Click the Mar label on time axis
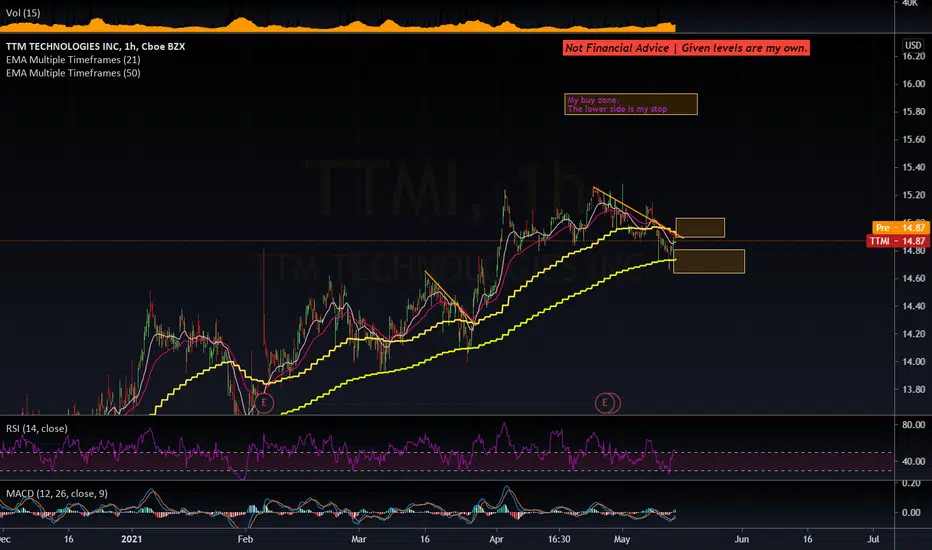 (x=358, y=539)
